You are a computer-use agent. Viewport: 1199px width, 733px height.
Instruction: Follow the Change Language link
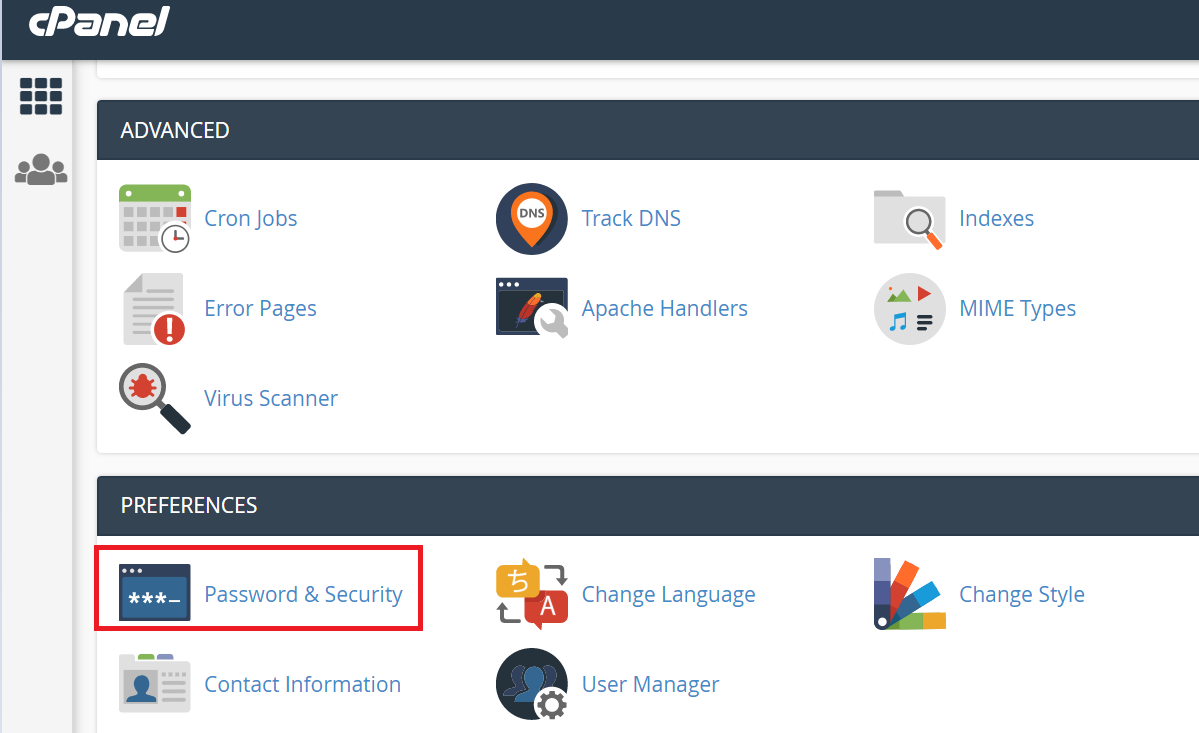668,593
